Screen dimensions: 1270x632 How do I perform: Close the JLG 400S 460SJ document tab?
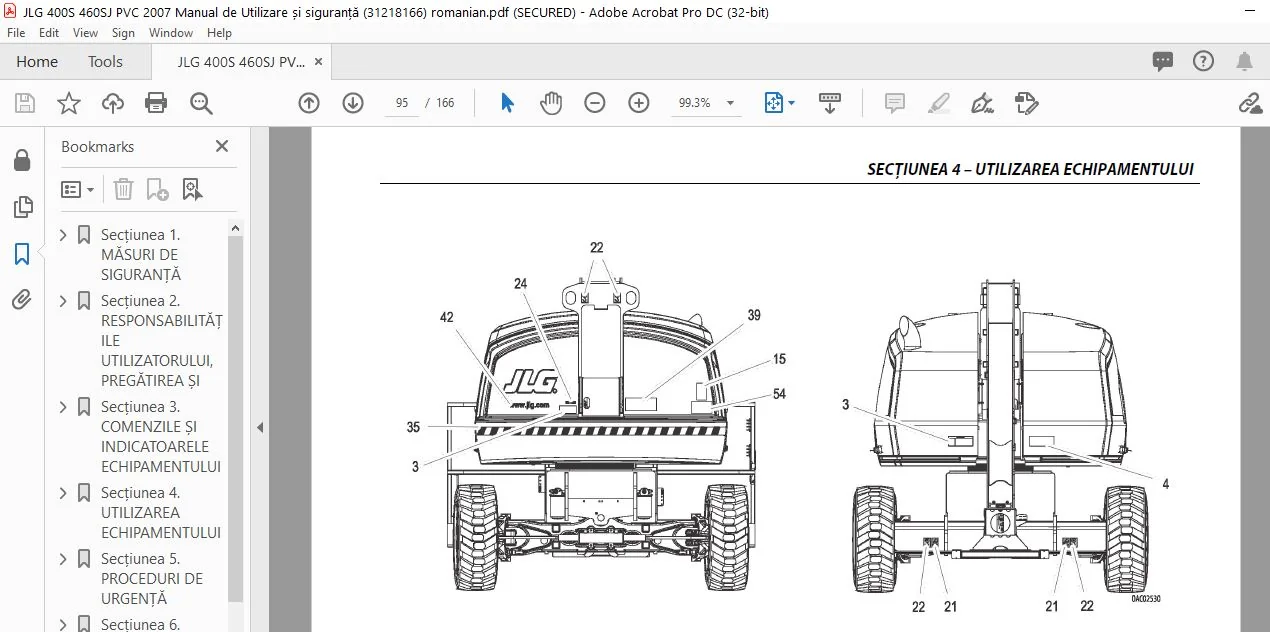tap(319, 62)
